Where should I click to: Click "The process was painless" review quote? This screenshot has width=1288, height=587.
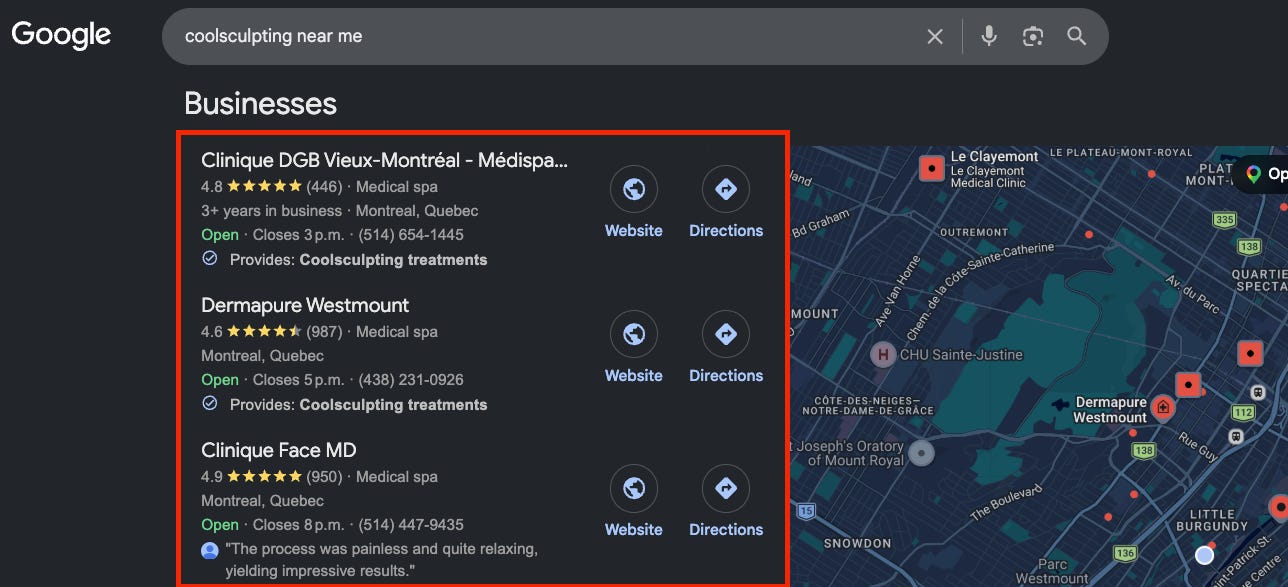coord(382,560)
